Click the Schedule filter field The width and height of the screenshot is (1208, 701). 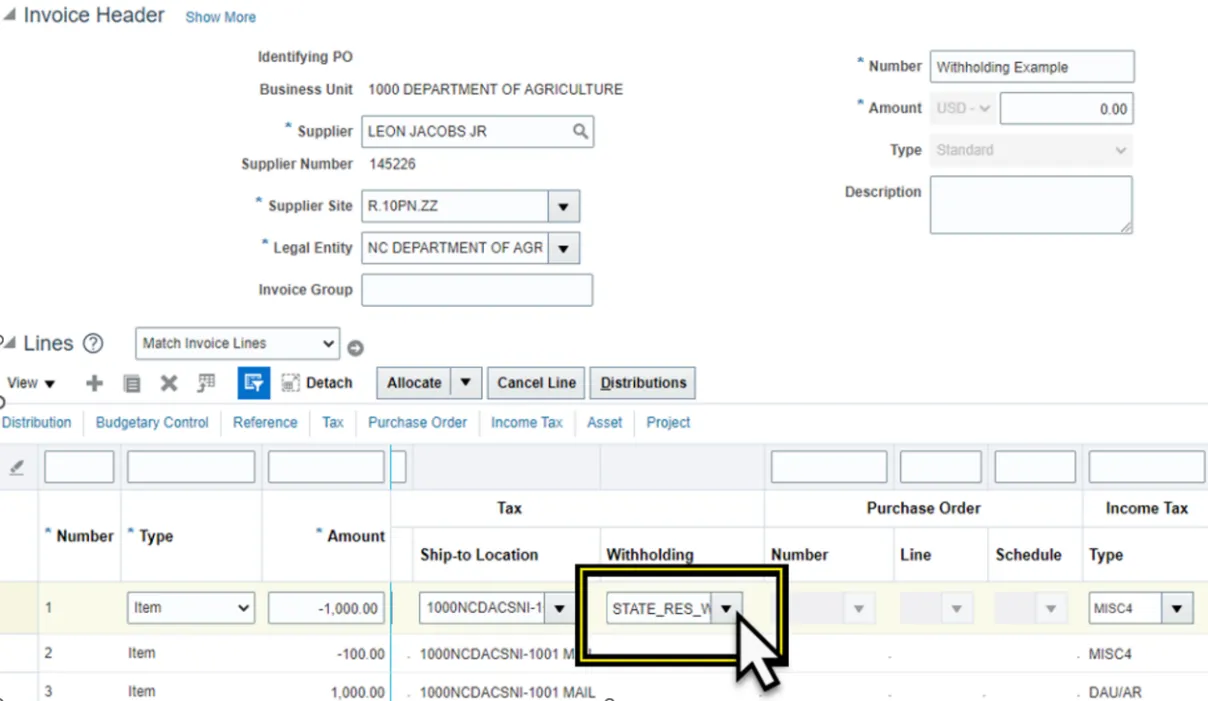[1035, 467]
